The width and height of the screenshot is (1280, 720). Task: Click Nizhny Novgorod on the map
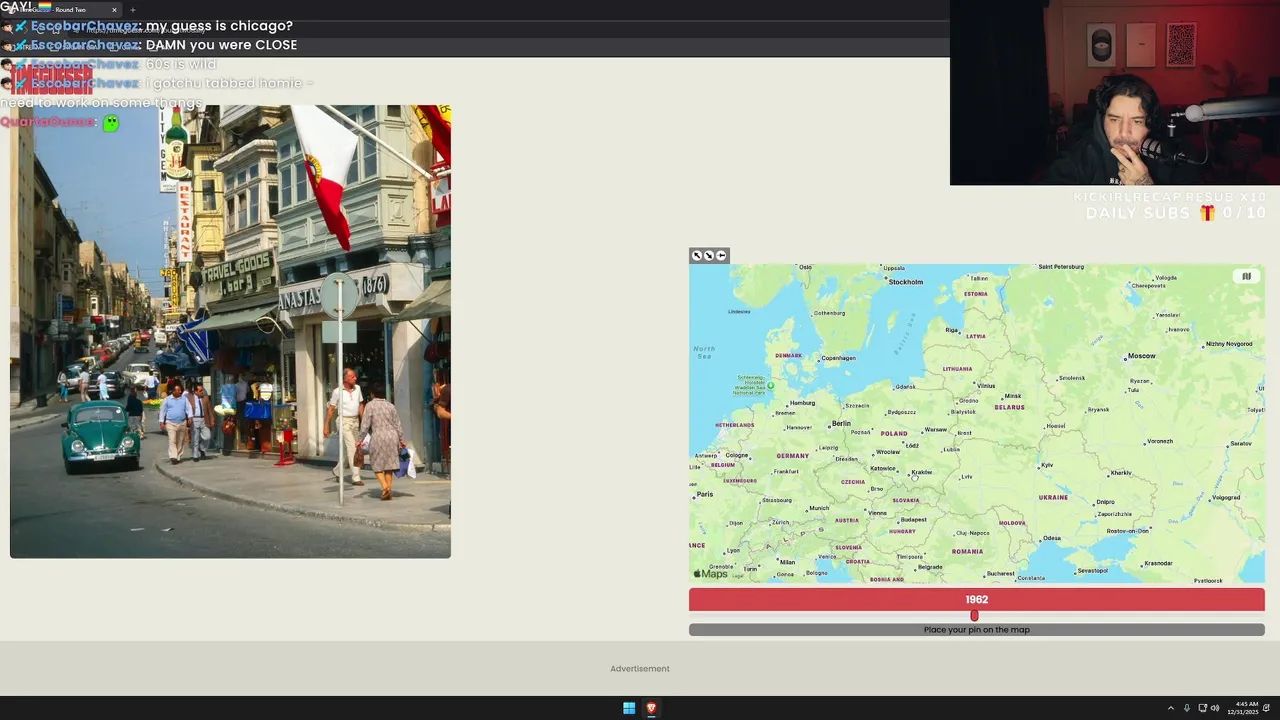point(1229,344)
